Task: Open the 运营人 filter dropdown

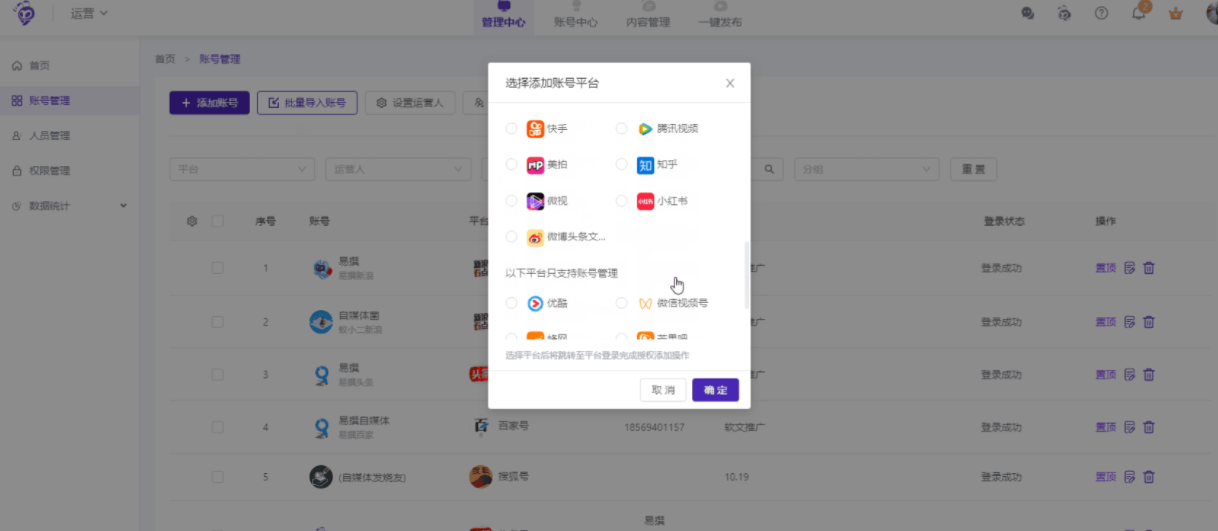Action: [397, 169]
